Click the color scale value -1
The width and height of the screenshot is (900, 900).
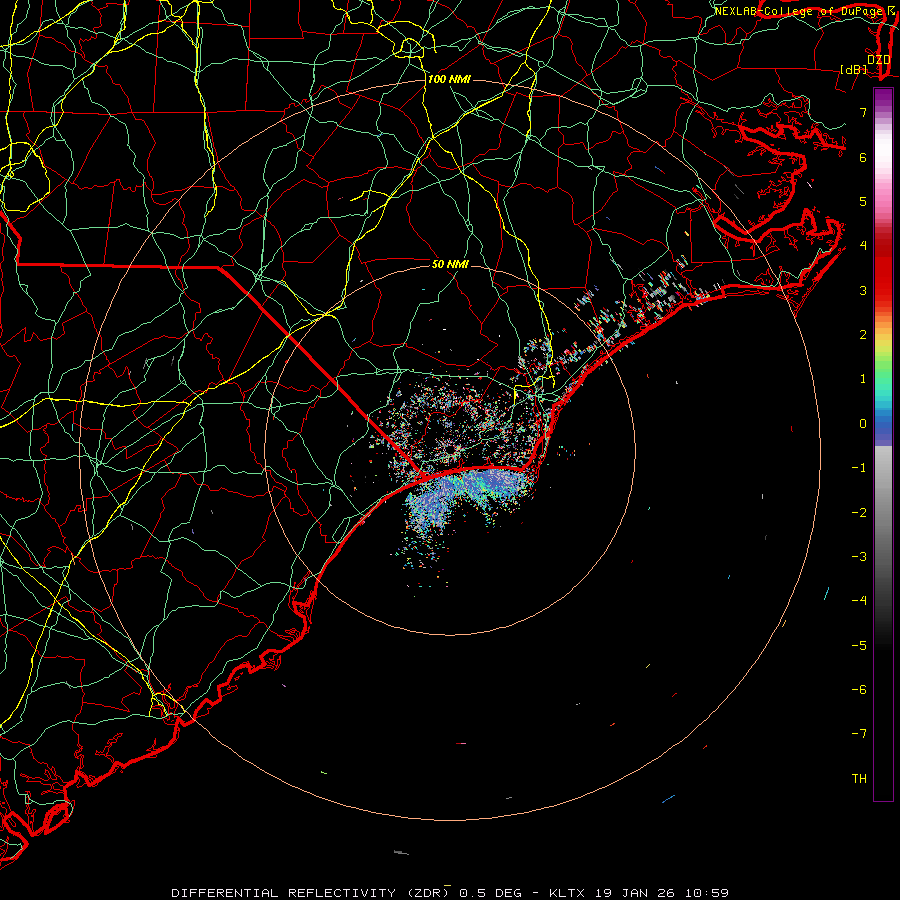coord(859,468)
